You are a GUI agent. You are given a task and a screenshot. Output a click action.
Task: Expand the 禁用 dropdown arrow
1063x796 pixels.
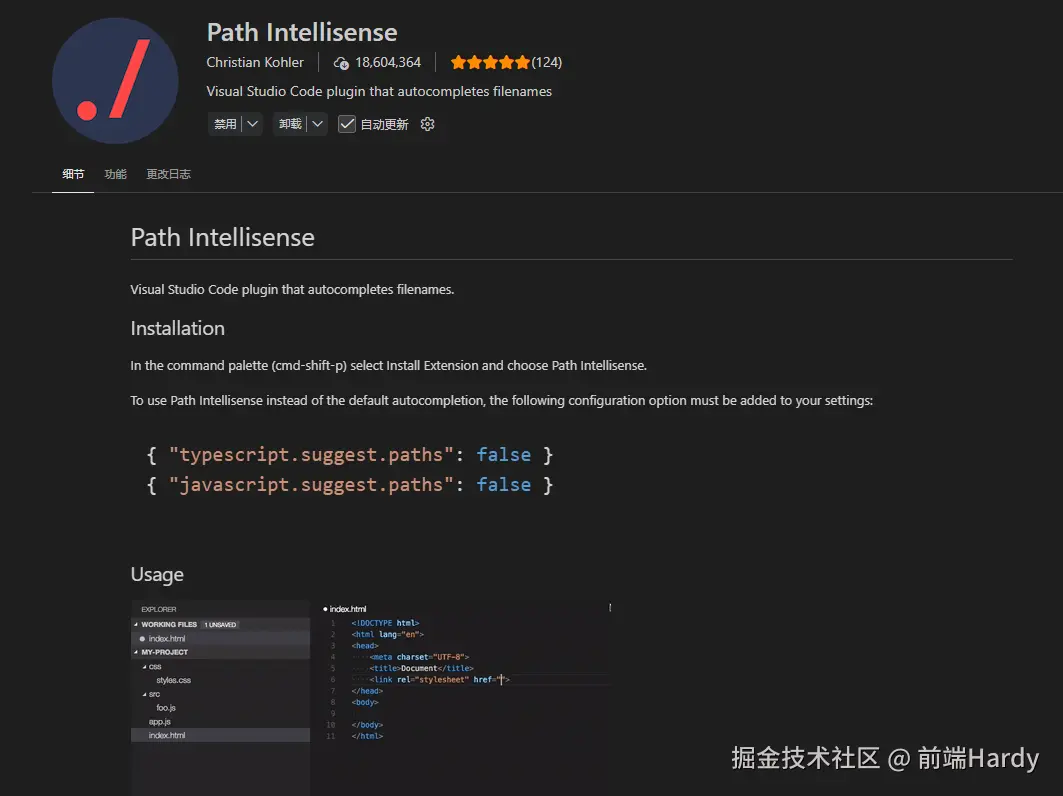tap(252, 124)
